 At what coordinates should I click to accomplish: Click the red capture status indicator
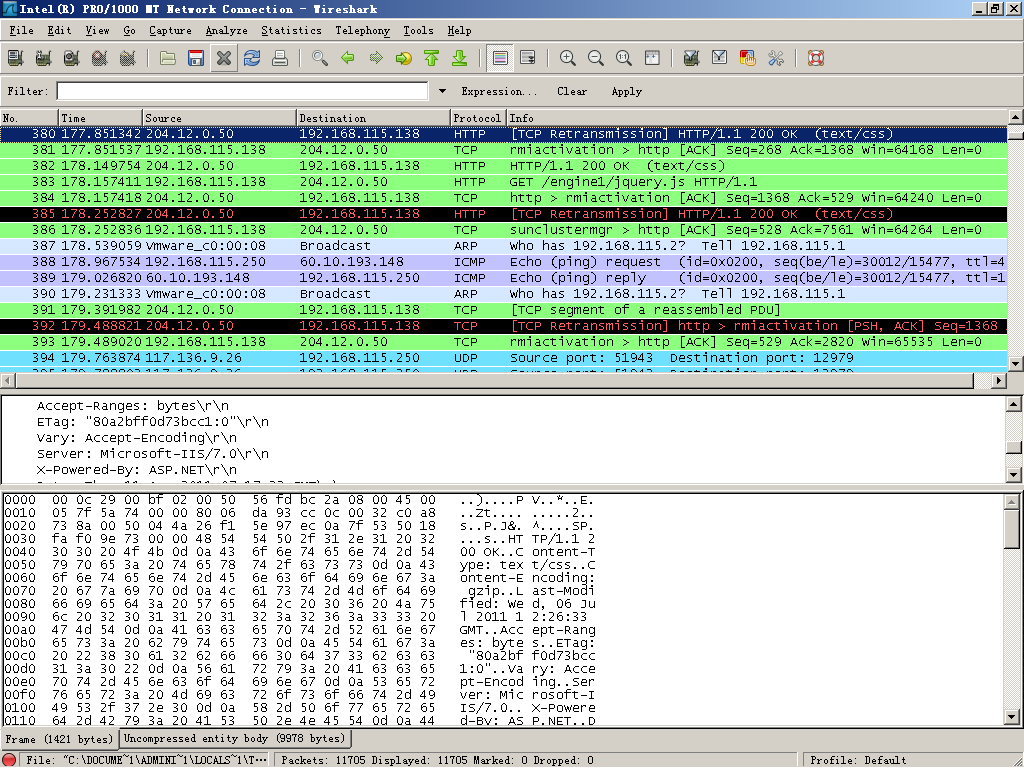(x=9, y=760)
